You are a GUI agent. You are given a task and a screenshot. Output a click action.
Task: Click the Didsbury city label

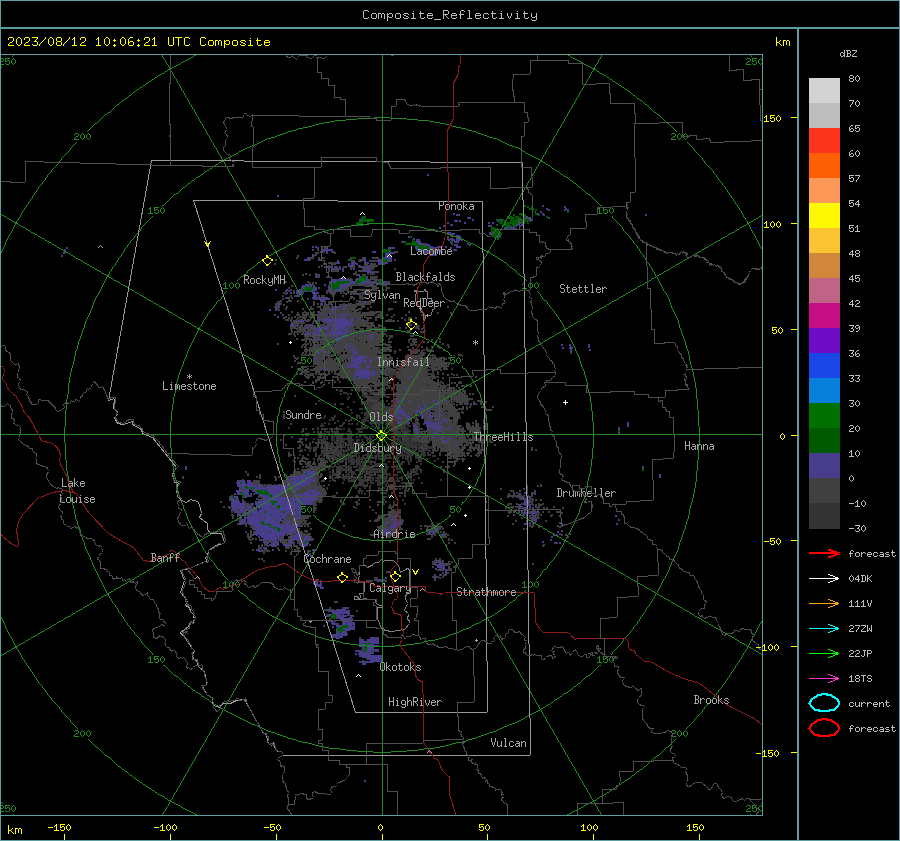point(377,448)
